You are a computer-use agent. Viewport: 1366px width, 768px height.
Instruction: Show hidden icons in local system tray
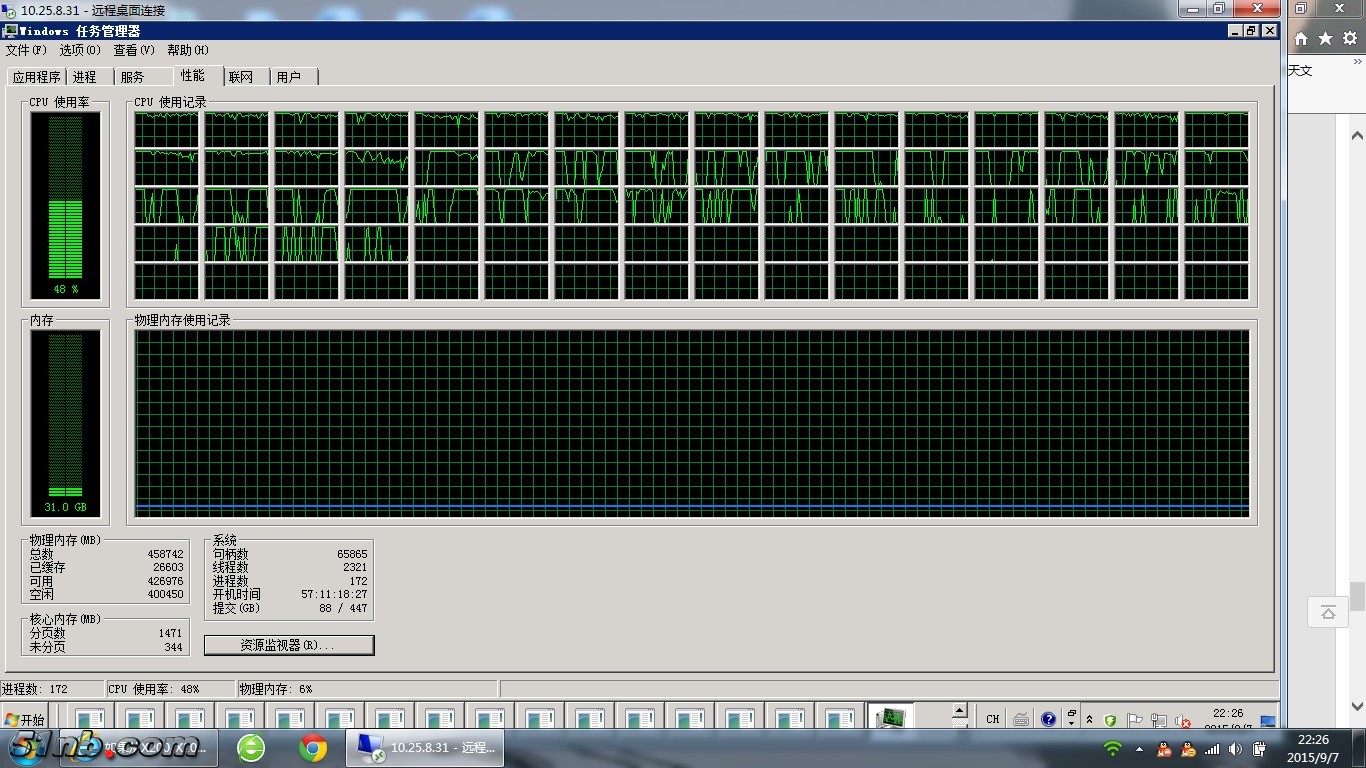coord(1138,749)
